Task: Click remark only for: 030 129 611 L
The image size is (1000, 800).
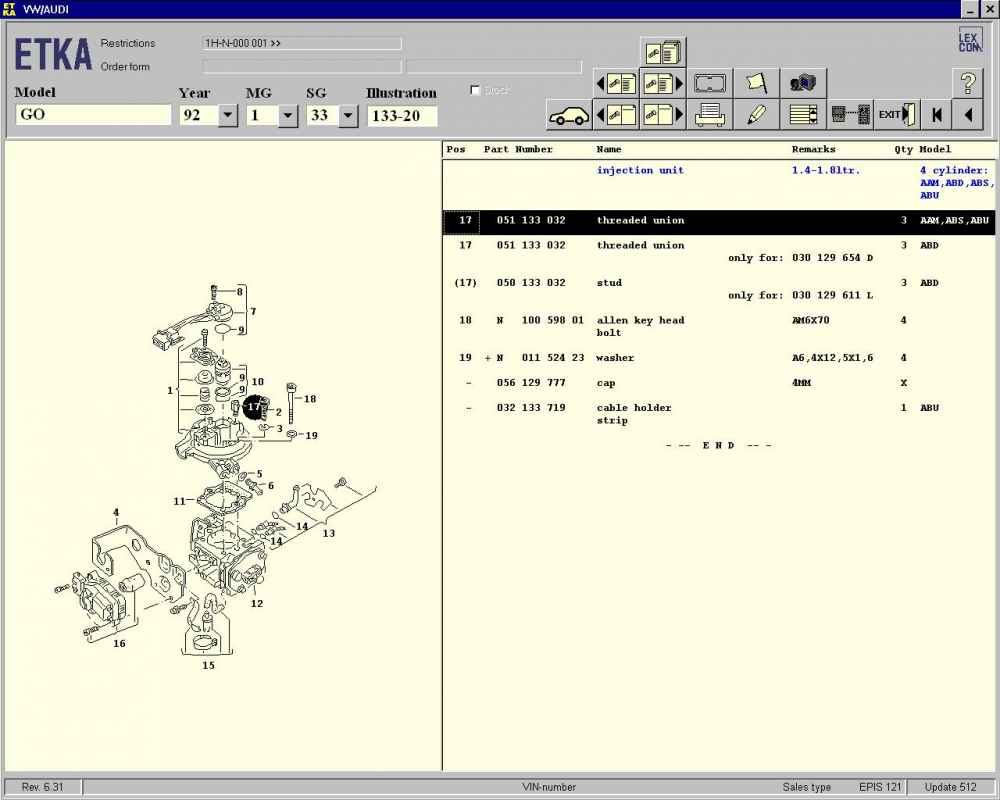Action: point(800,295)
